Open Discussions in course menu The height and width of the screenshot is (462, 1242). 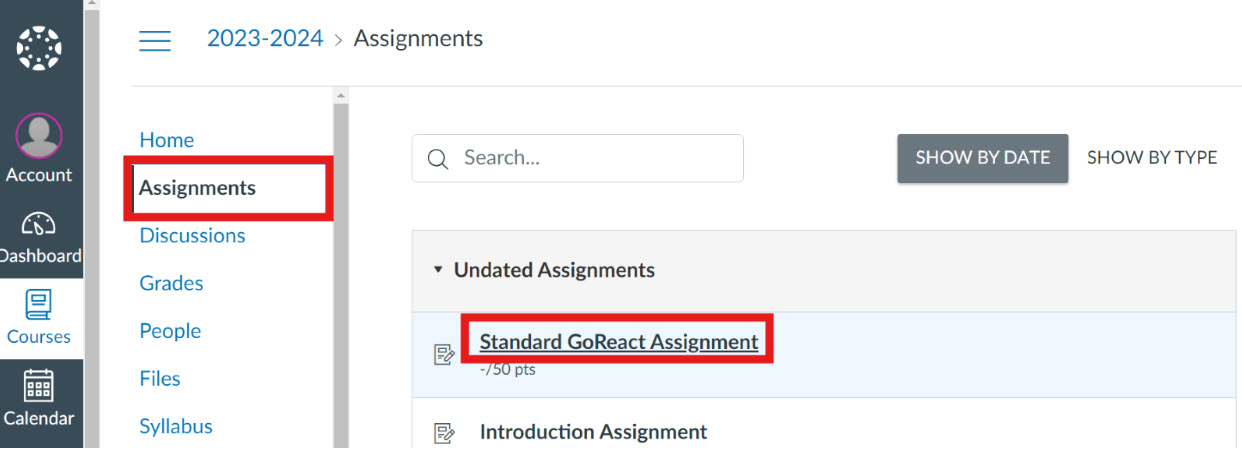192,236
